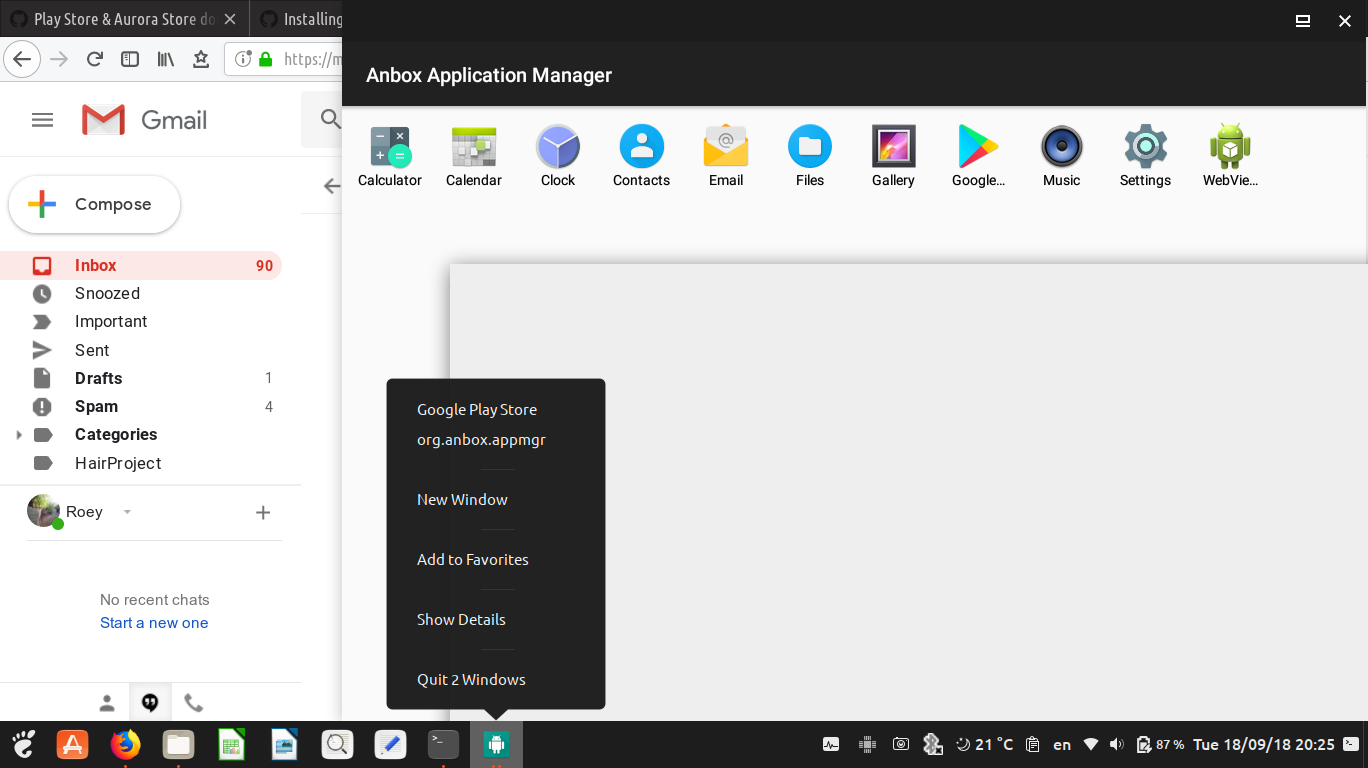Switch to Terminal in the taskbar
The image size is (1368, 768).
point(443,744)
